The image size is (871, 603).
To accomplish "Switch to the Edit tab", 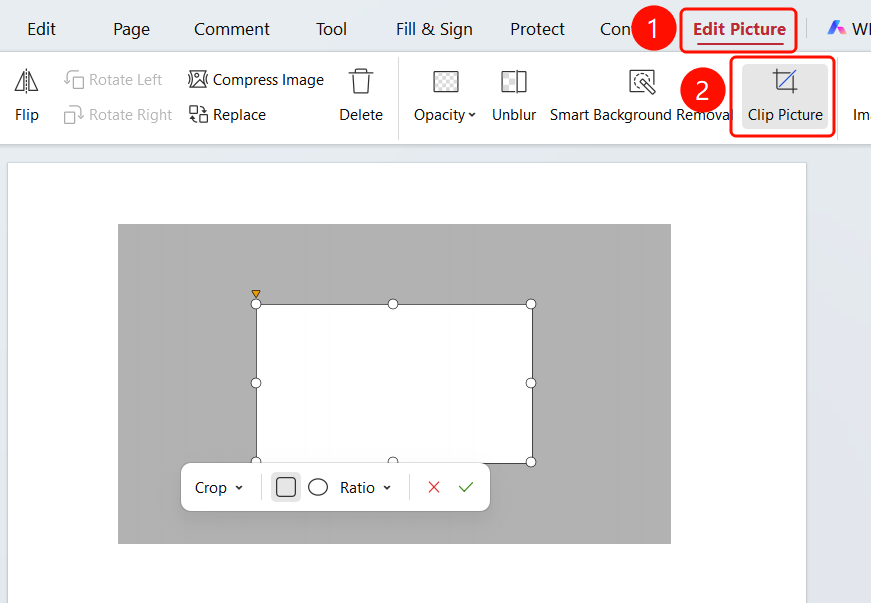I will click(x=42, y=29).
